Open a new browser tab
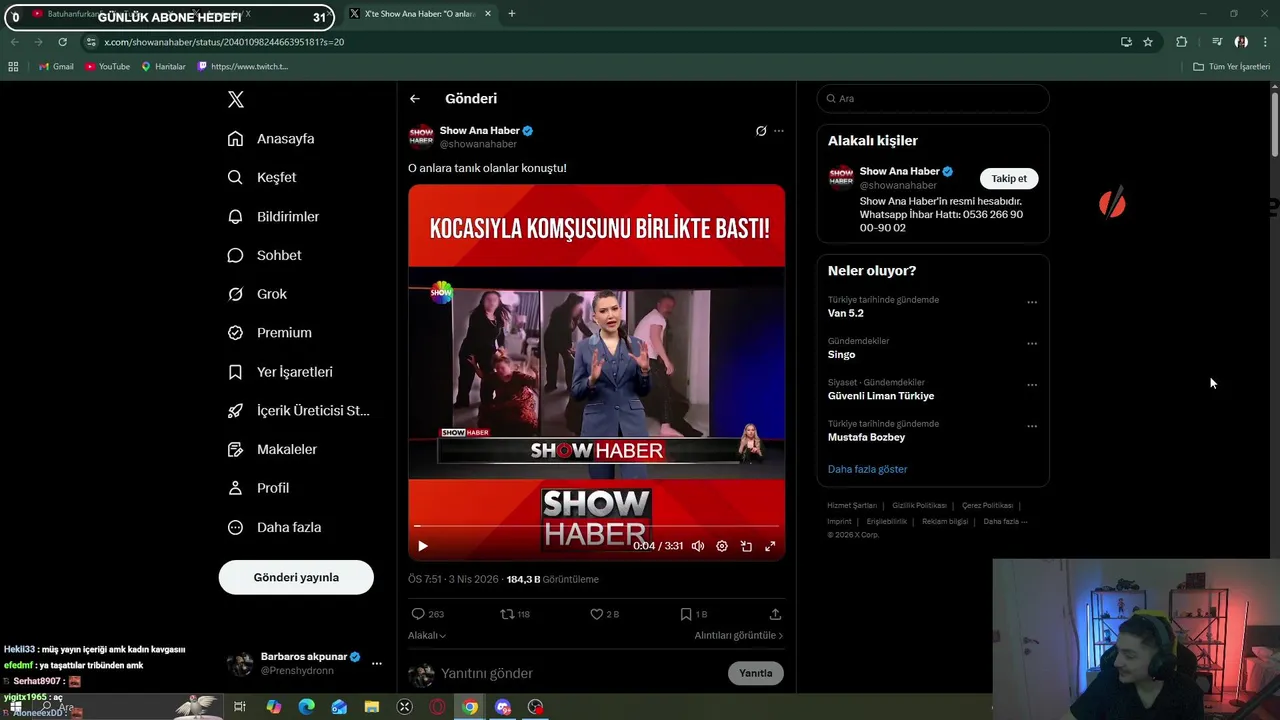The height and width of the screenshot is (720, 1280). [512, 14]
